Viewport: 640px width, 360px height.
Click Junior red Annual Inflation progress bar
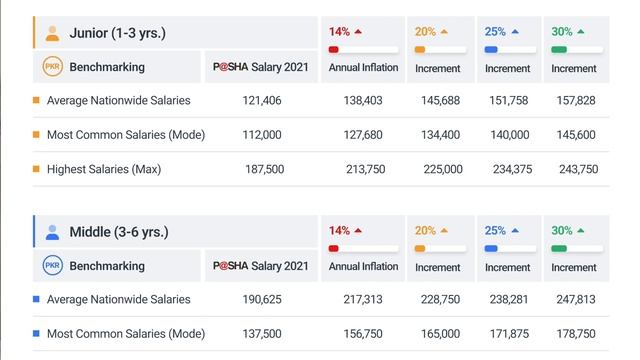[x=363, y=50]
